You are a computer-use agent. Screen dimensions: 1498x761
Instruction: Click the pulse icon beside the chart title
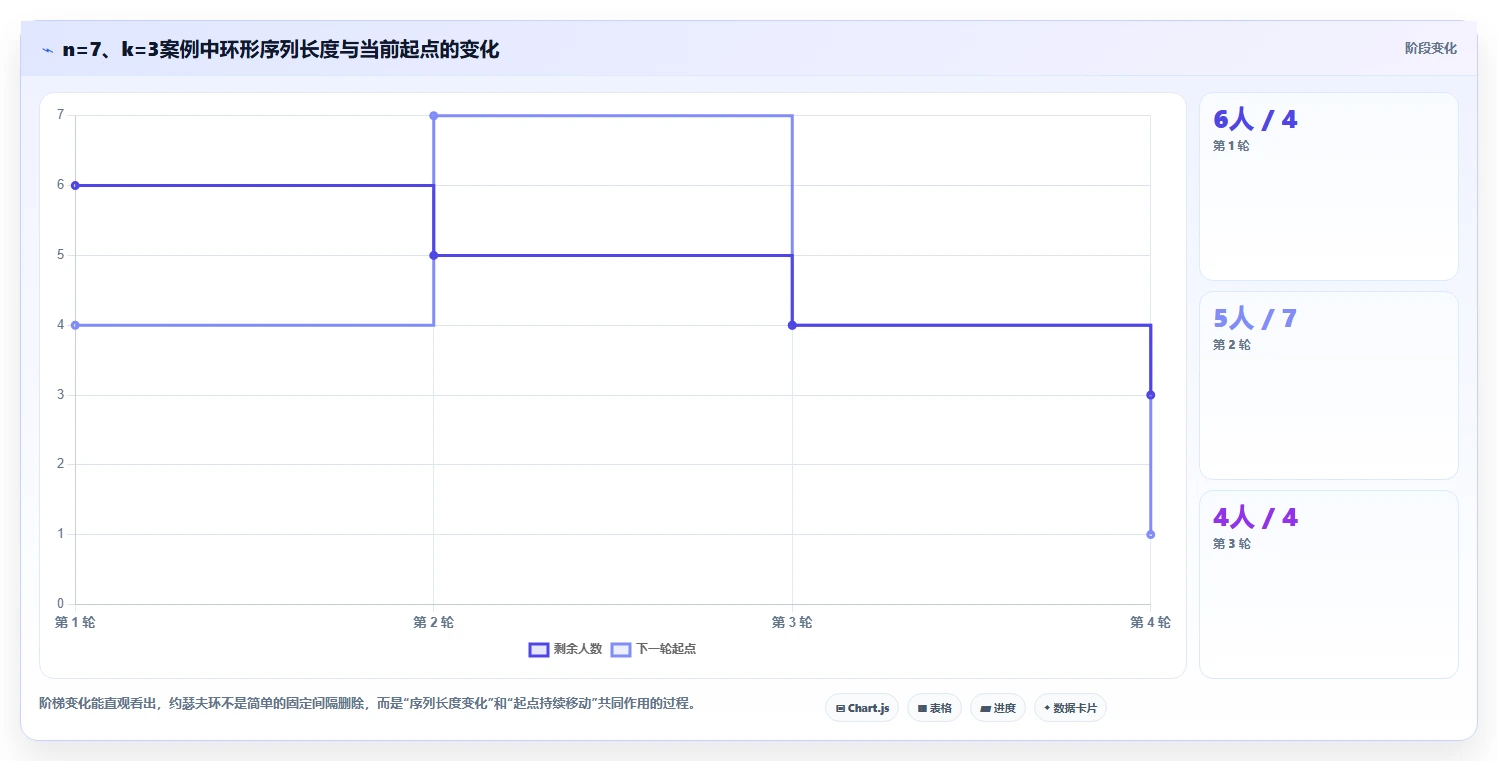47,50
